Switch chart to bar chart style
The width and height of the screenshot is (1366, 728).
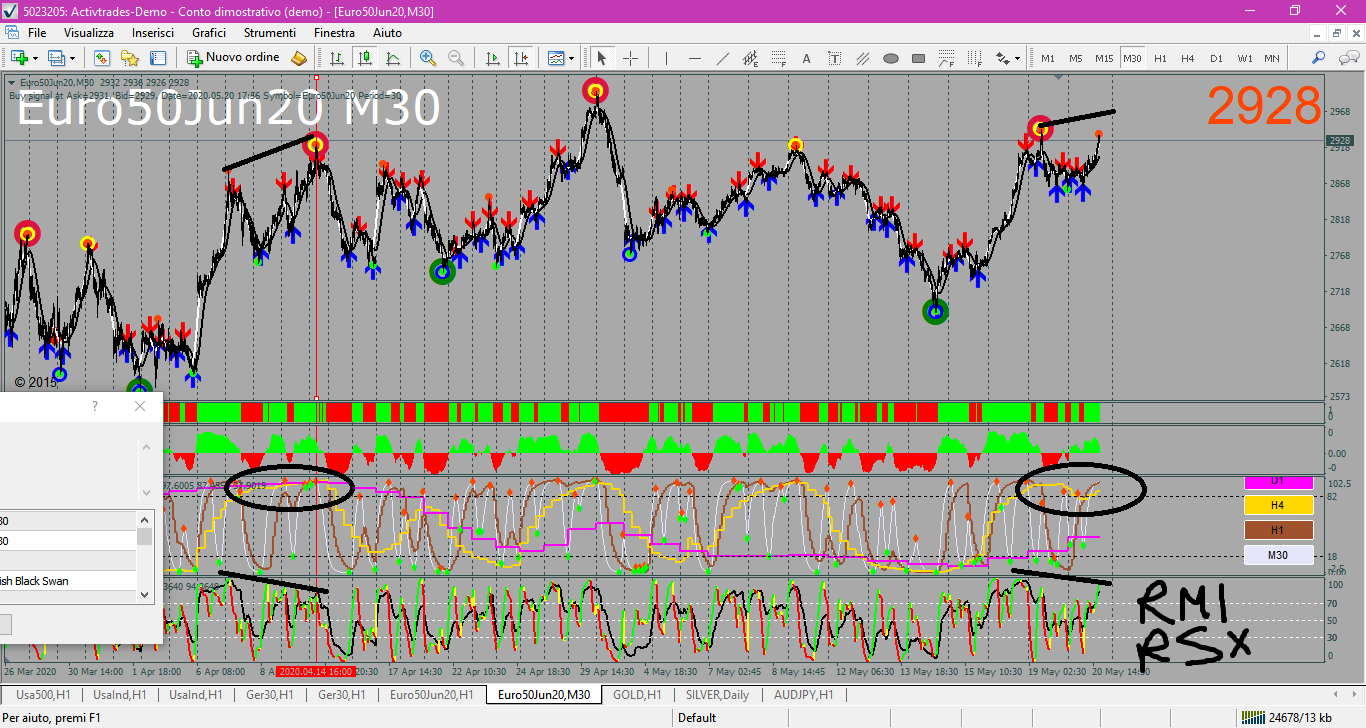337,58
